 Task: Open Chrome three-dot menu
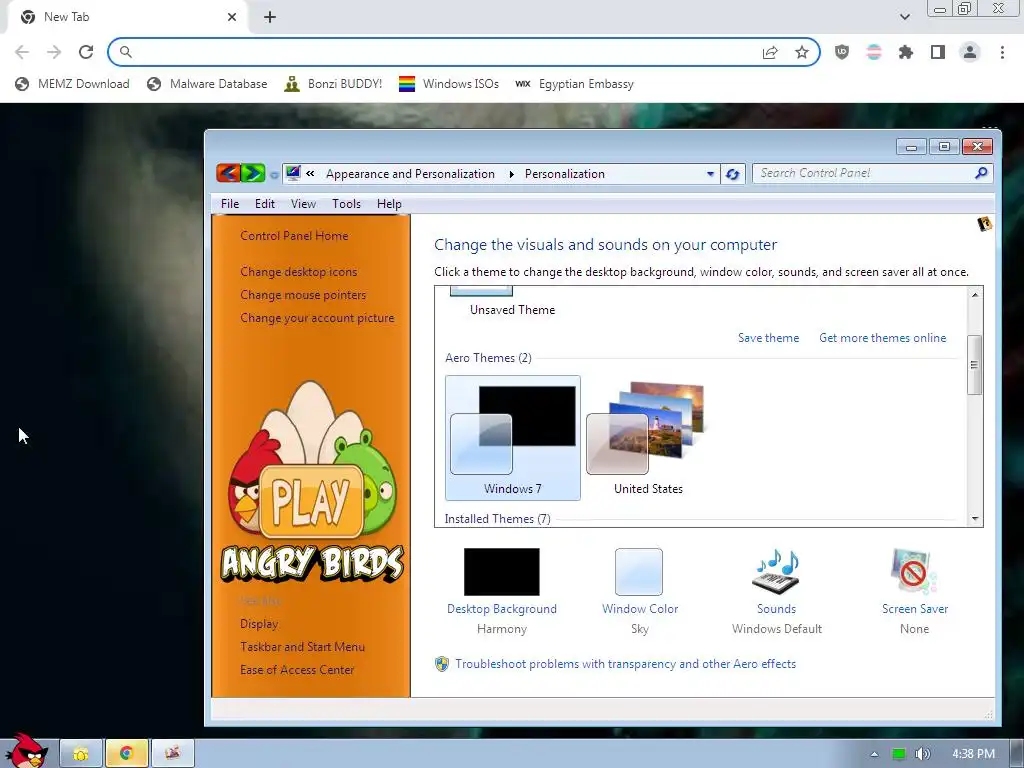pyautogui.click(x=1002, y=52)
